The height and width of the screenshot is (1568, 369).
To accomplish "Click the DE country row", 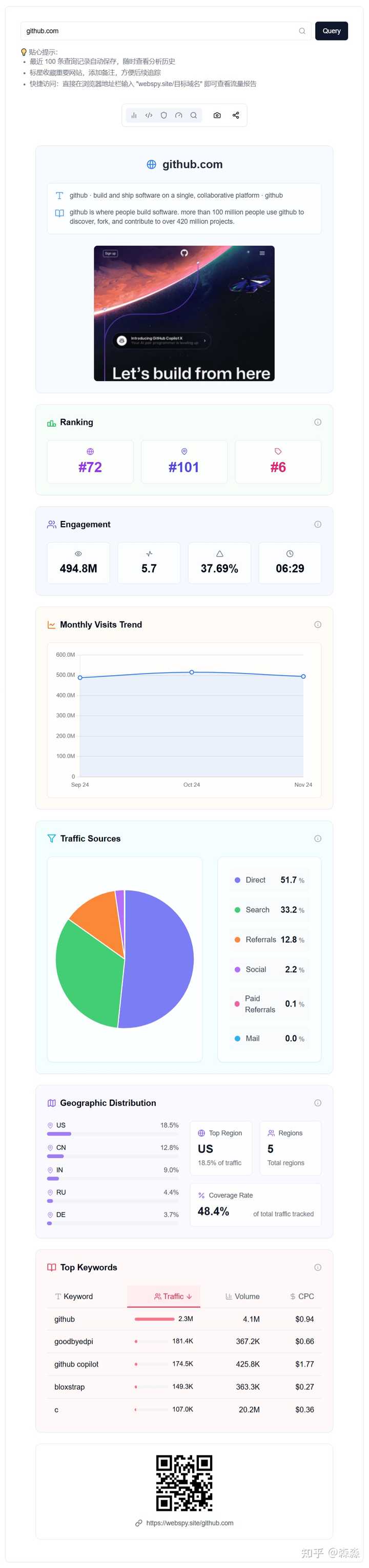I will pos(113,1220).
